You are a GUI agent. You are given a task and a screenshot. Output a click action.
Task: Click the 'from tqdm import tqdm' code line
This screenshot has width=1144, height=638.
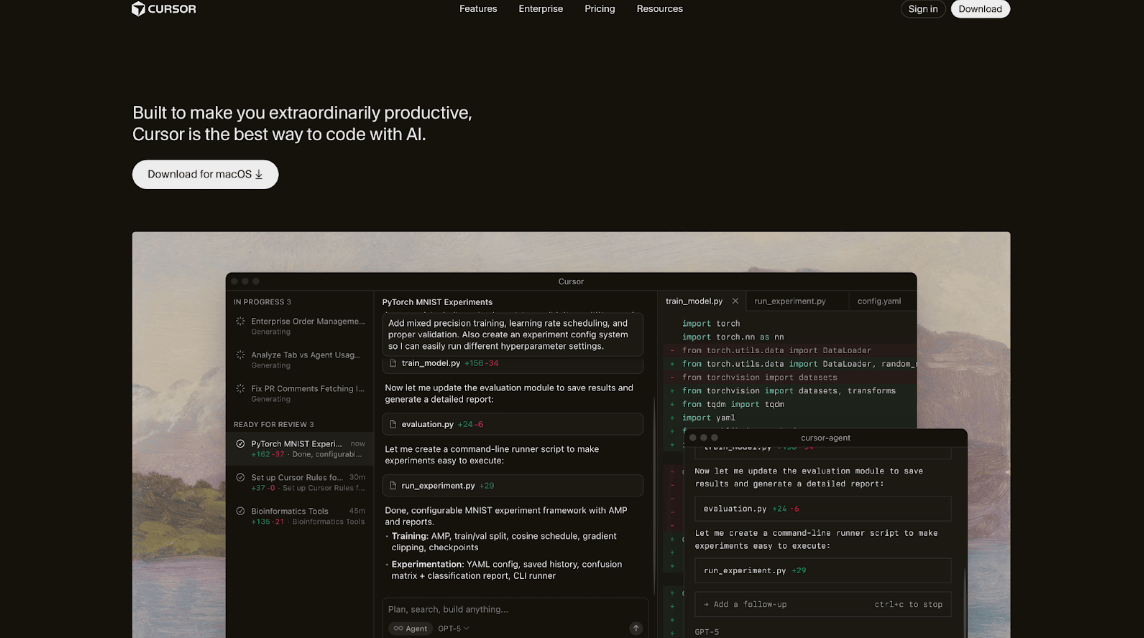tap(733, 404)
